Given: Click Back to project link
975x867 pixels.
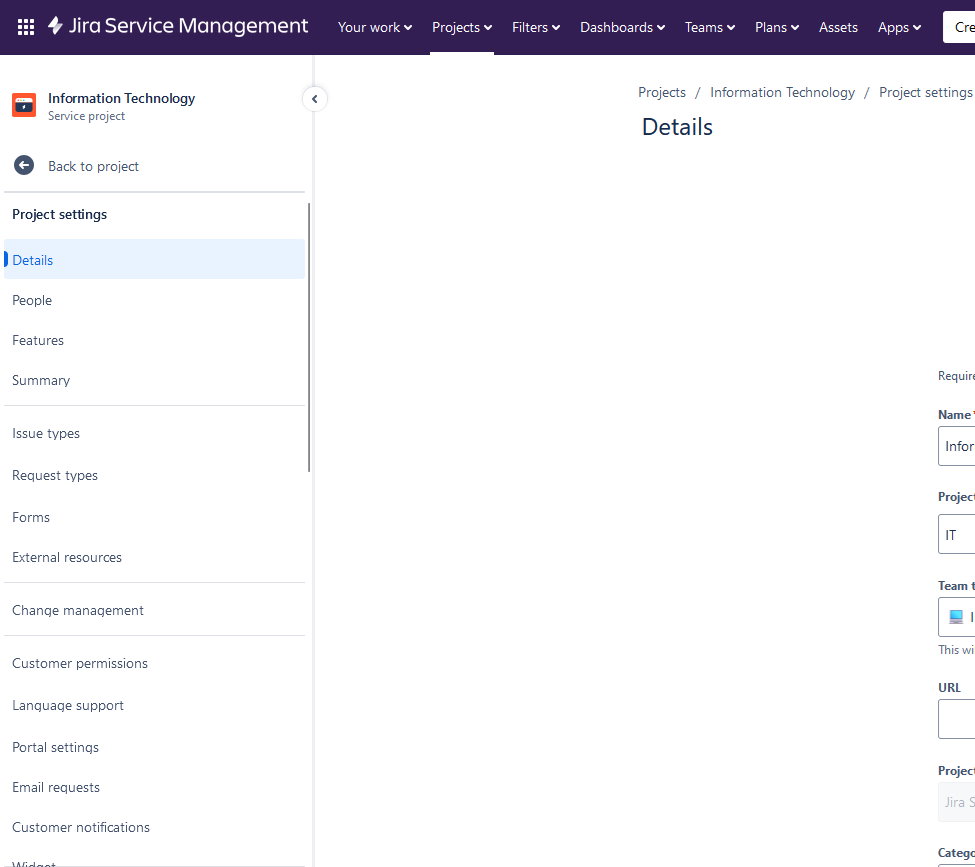Looking at the screenshot, I should (93, 166).
